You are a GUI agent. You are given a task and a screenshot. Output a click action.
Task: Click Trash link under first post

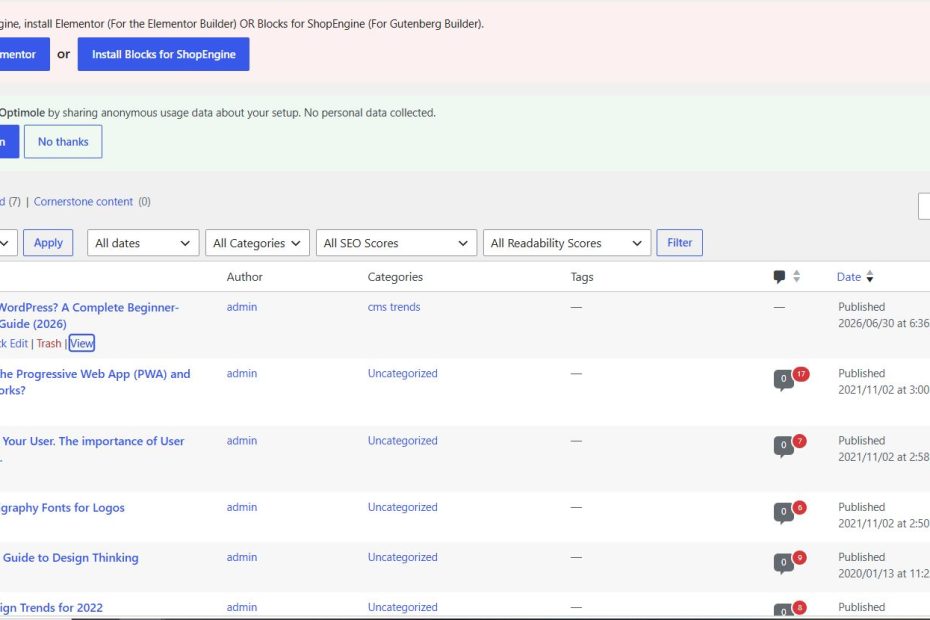coord(49,344)
